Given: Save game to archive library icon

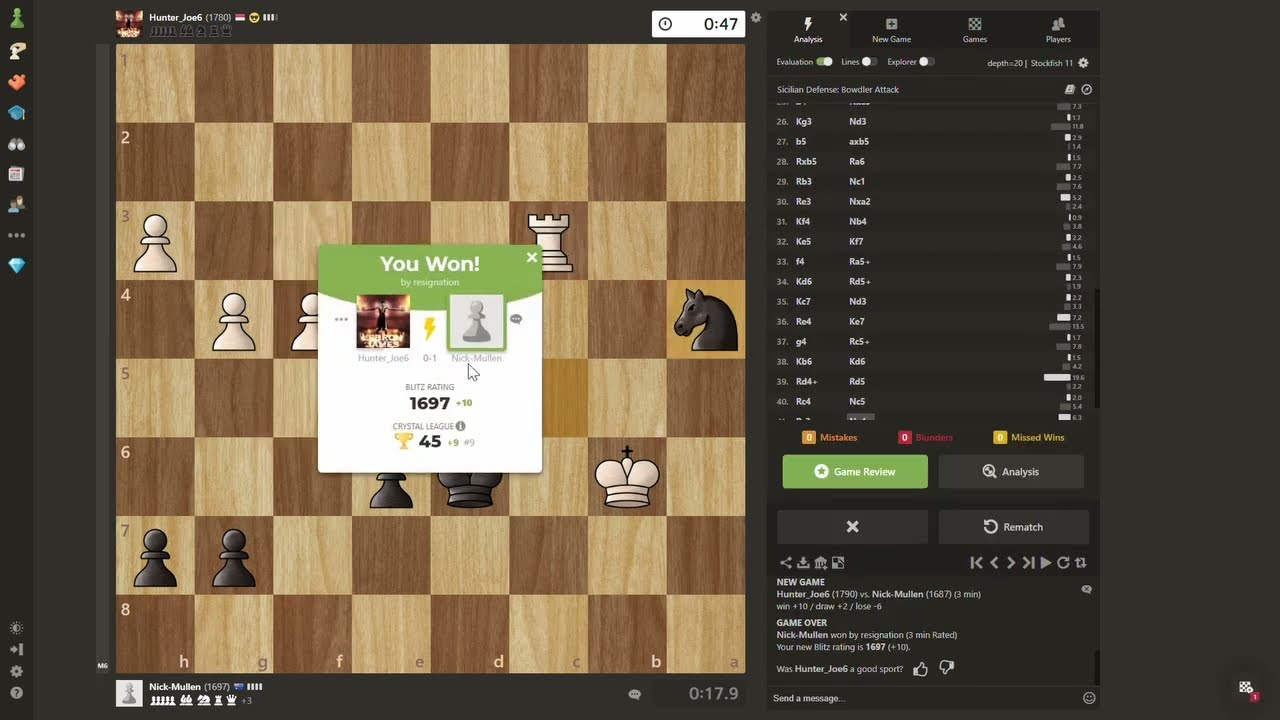Looking at the screenshot, I should tap(820, 563).
